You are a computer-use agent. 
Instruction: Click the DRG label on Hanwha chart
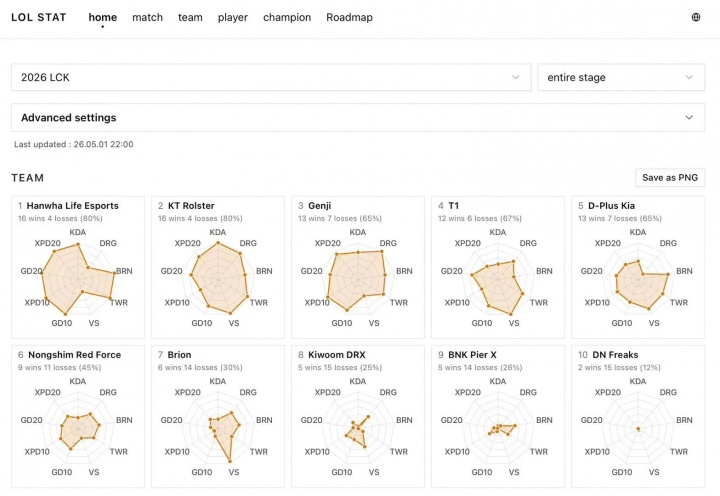(x=108, y=243)
